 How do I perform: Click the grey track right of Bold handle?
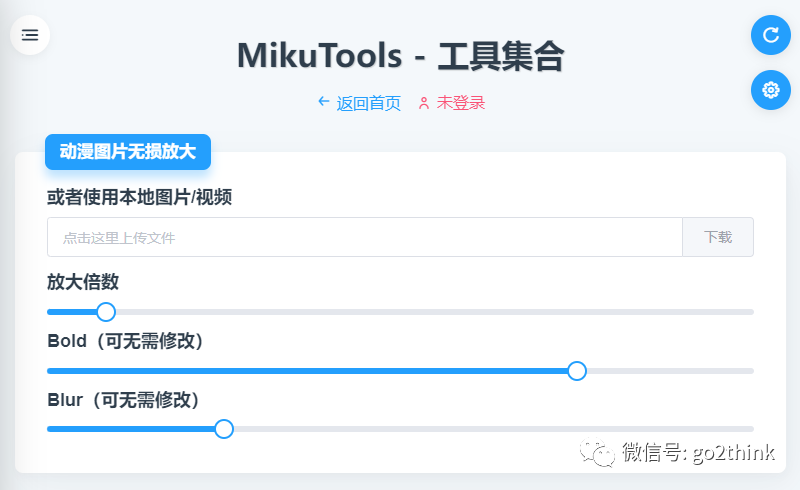[x=670, y=371]
